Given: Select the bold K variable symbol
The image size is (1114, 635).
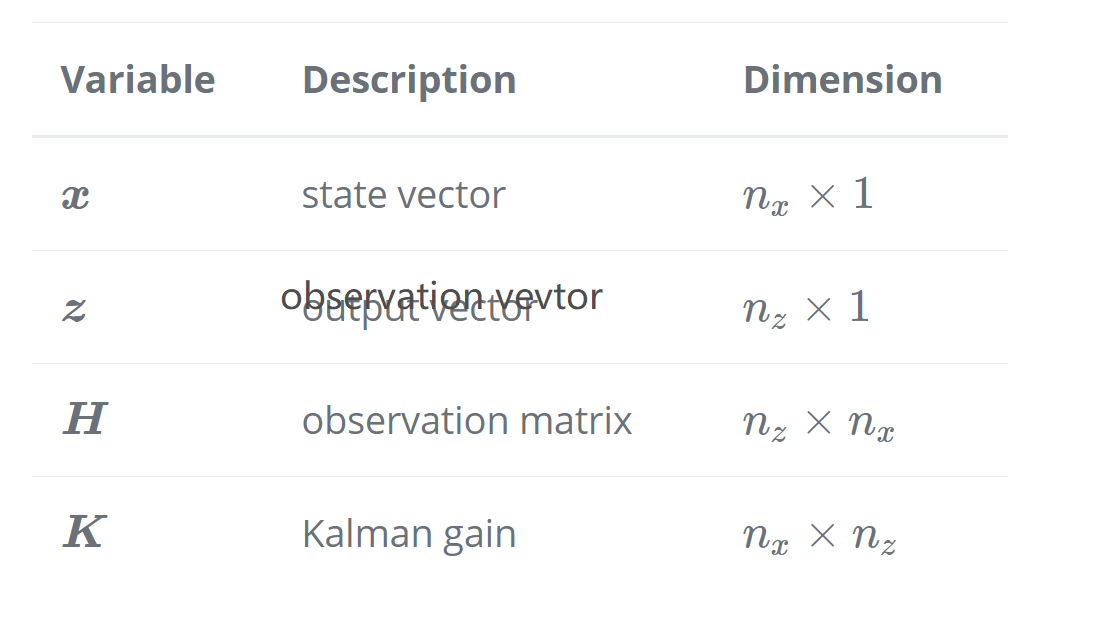Looking at the screenshot, I should pos(85,532).
